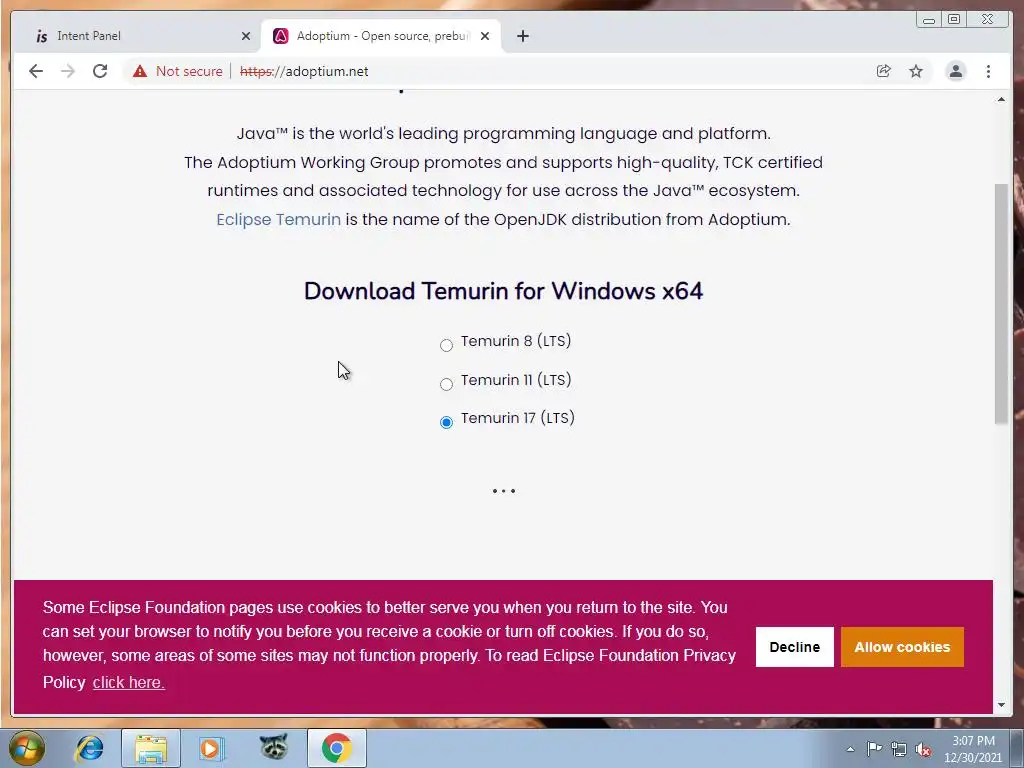Screen dimensions: 1024x768
Task: Open the Not secure site warning
Action: [178, 71]
